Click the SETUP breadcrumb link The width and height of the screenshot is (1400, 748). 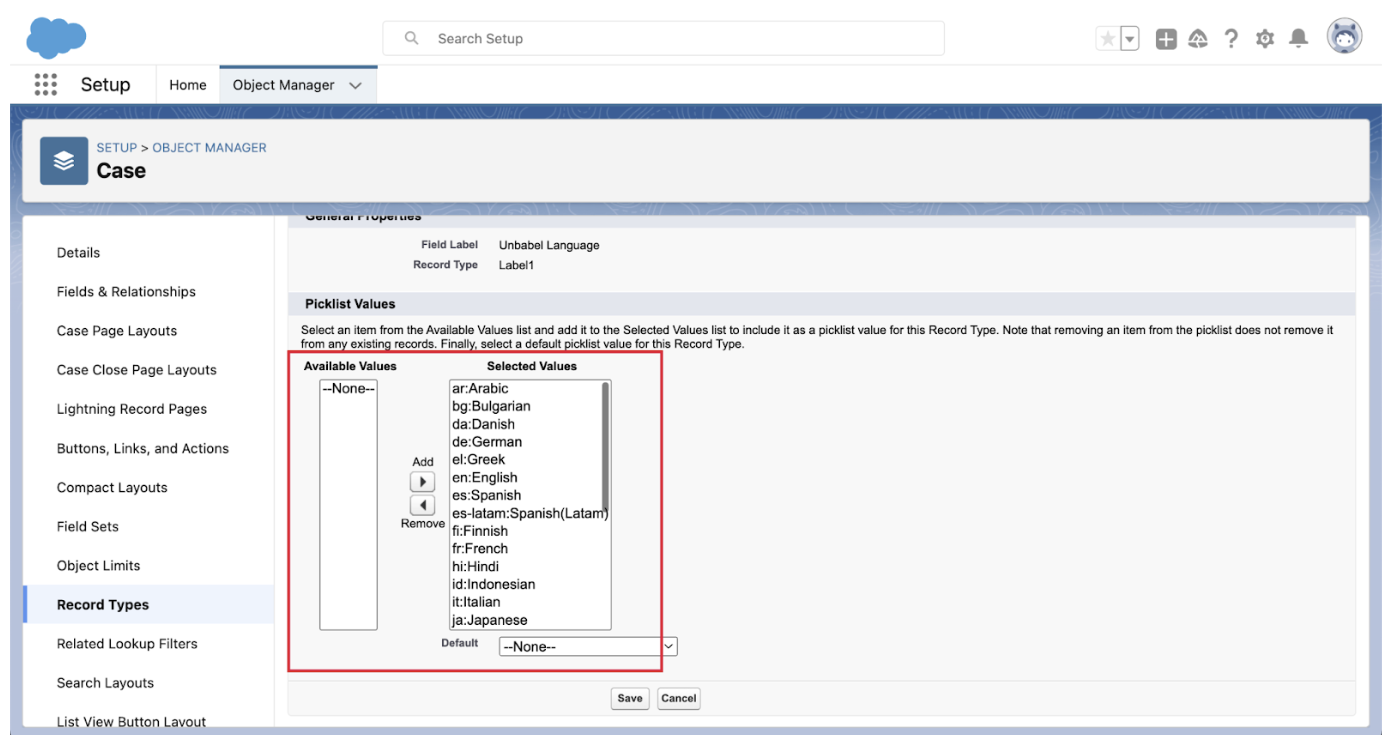117,148
